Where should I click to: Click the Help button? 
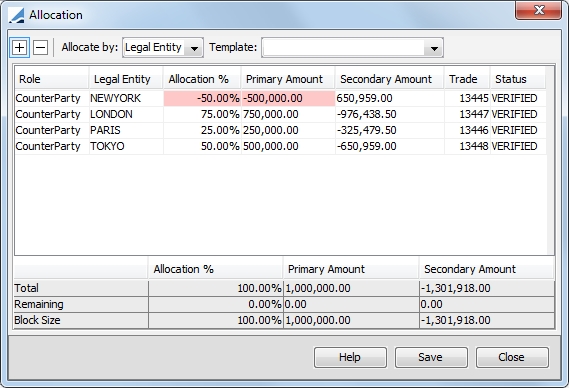[350, 357]
